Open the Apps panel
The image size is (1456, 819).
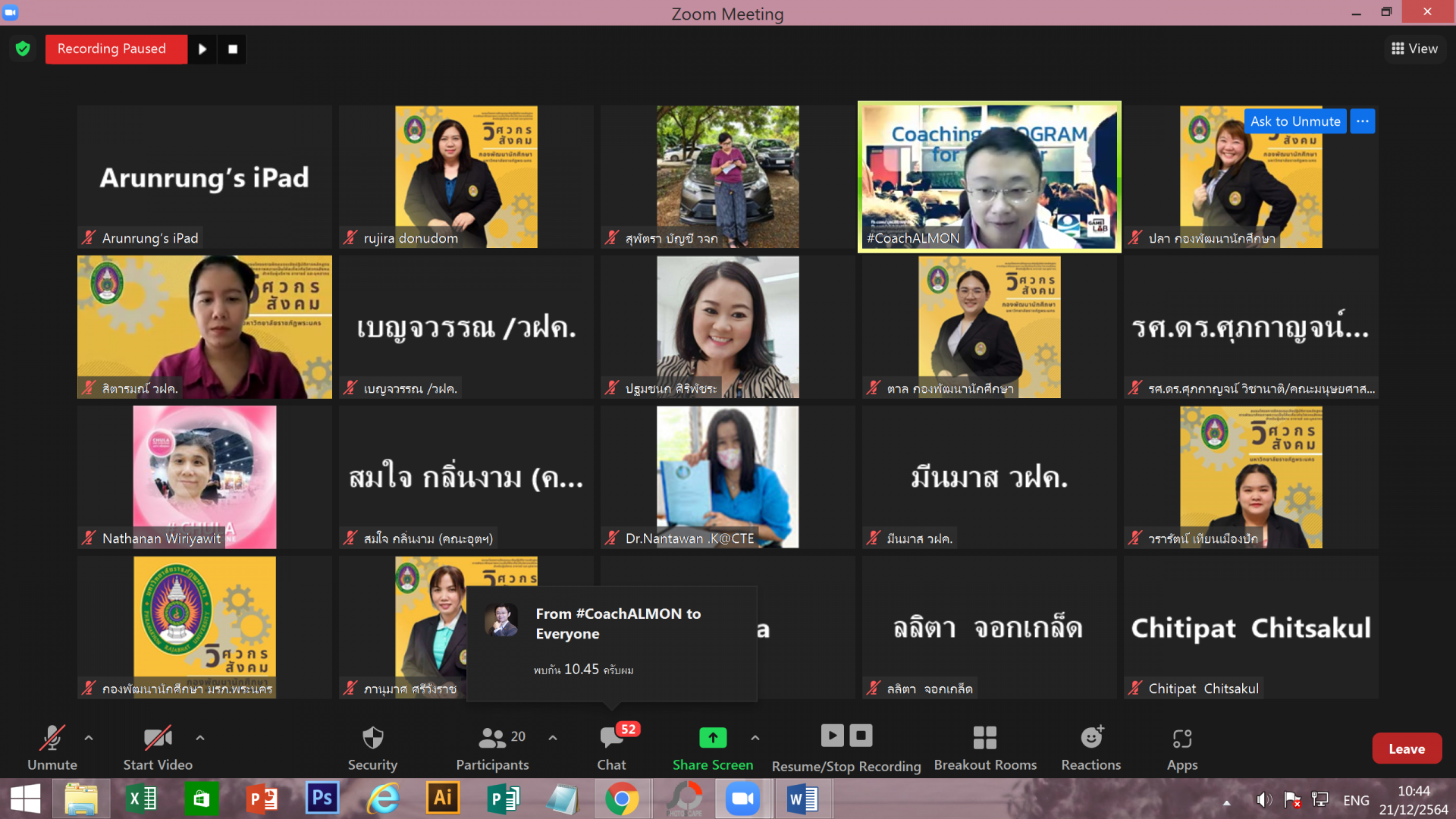(1181, 748)
